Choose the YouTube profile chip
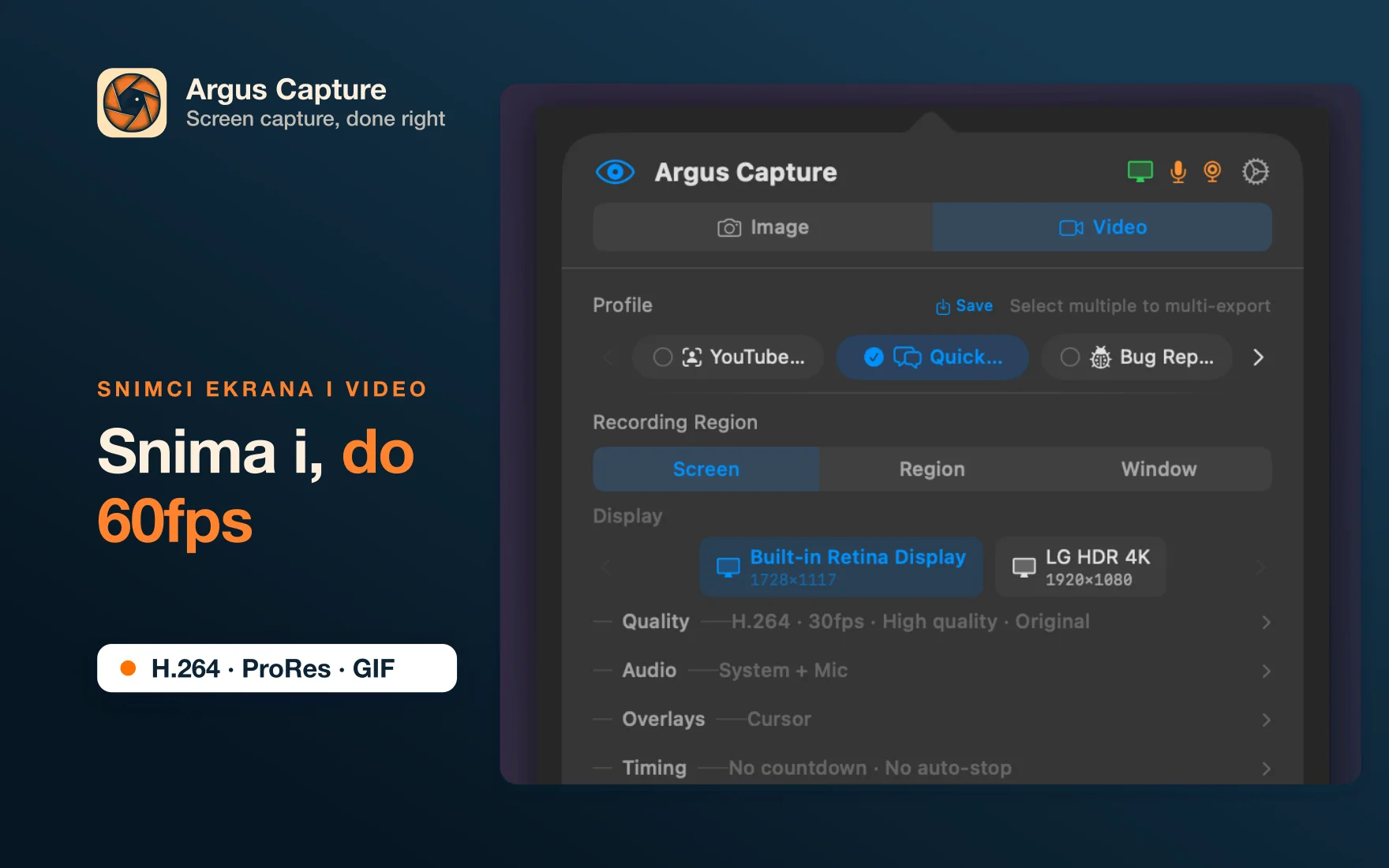This screenshot has height=868, width=1389. click(728, 357)
